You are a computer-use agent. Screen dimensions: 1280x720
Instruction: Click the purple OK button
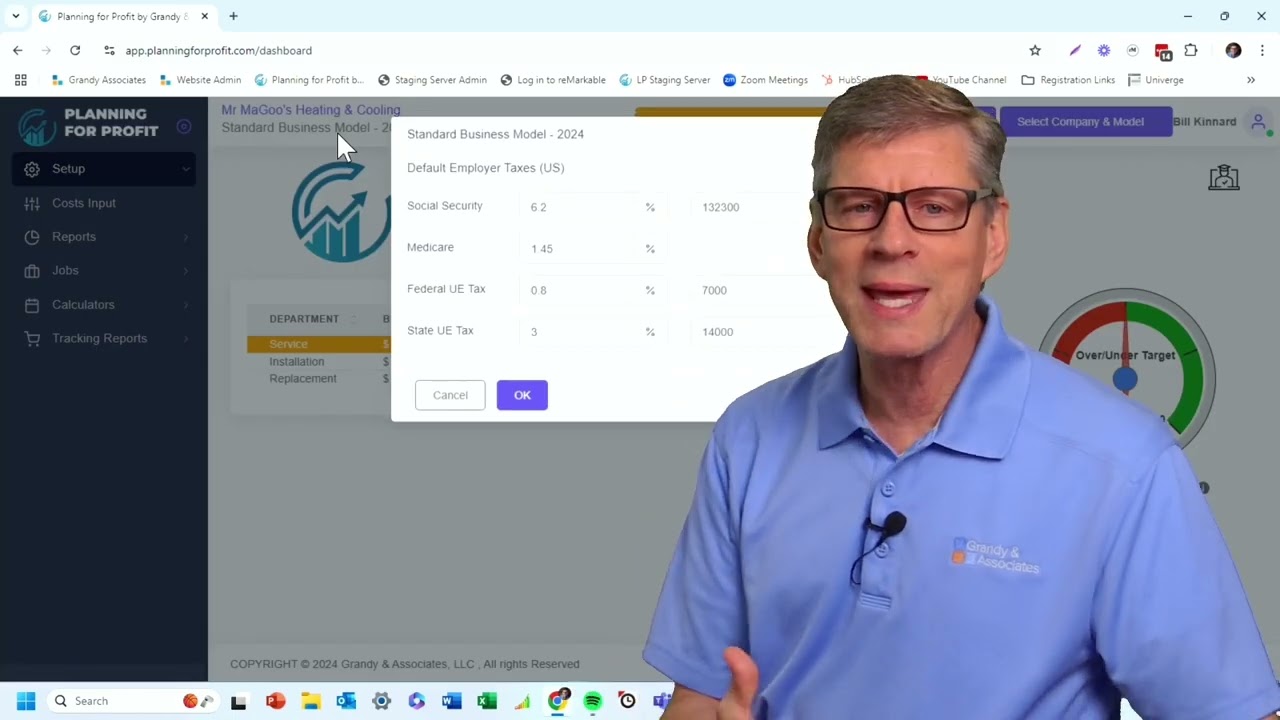click(x=522, y=395)
